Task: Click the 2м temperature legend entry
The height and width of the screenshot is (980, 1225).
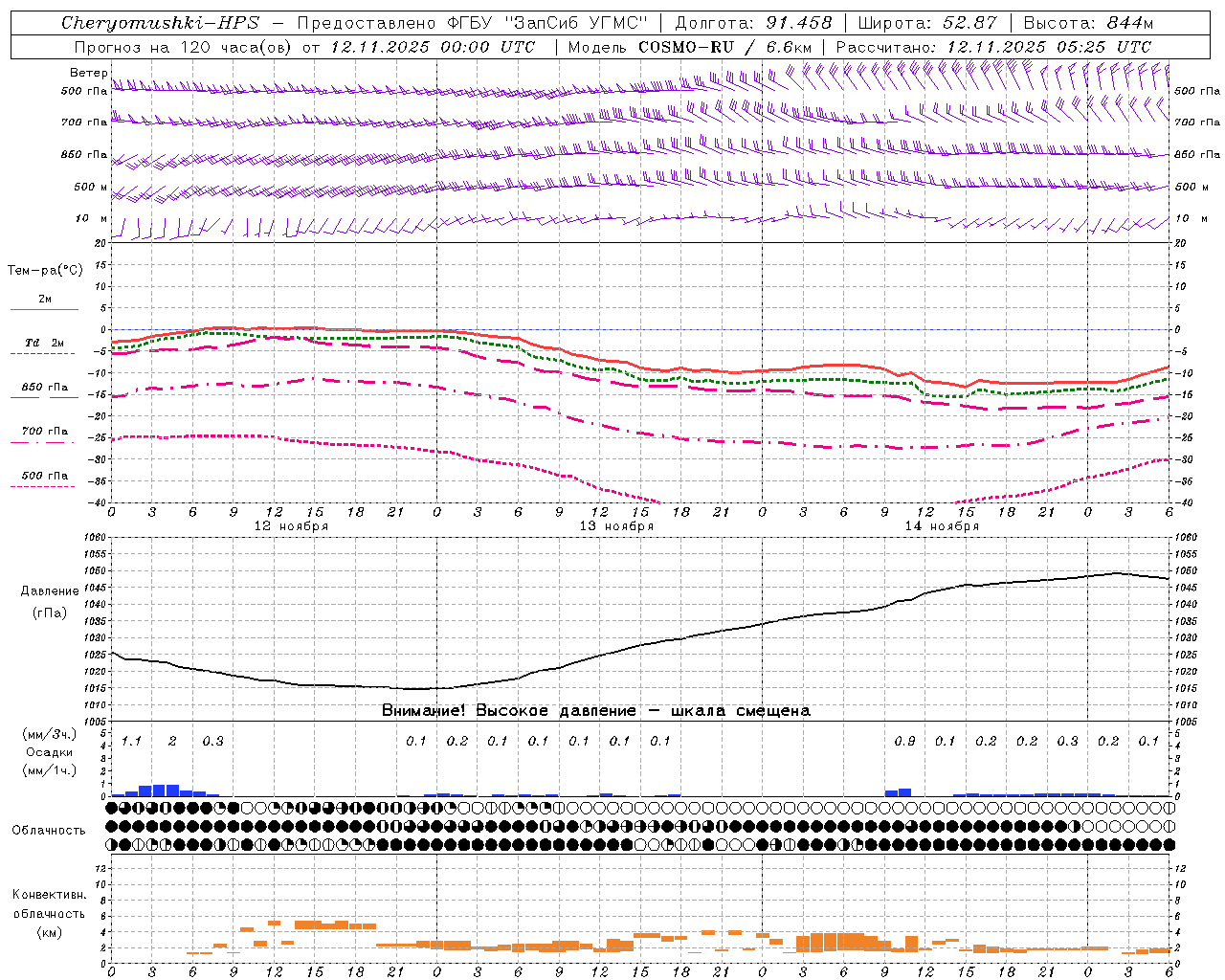Action: coord(45,300)
